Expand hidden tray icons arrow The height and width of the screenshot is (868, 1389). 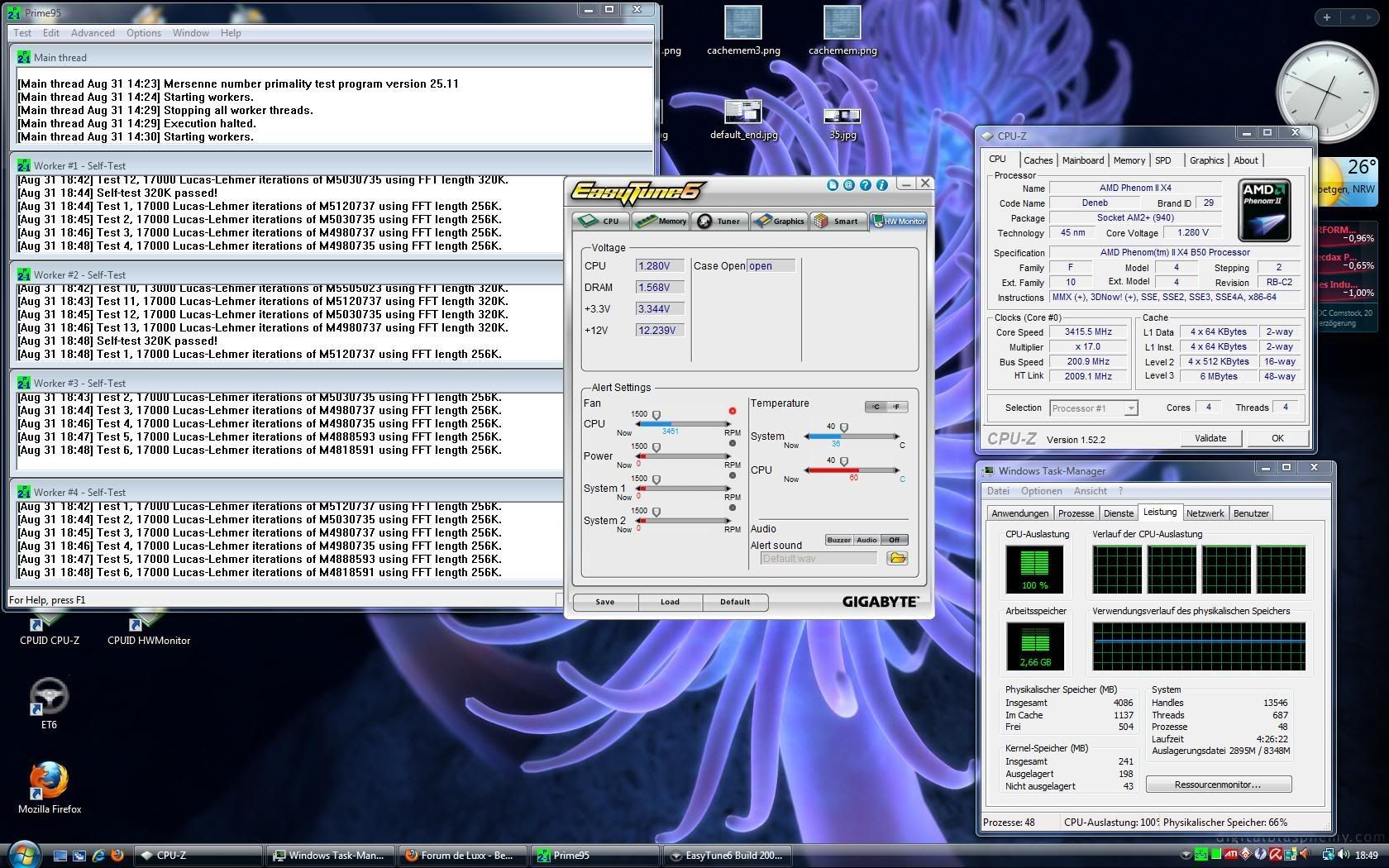(x=1186, y=855)
